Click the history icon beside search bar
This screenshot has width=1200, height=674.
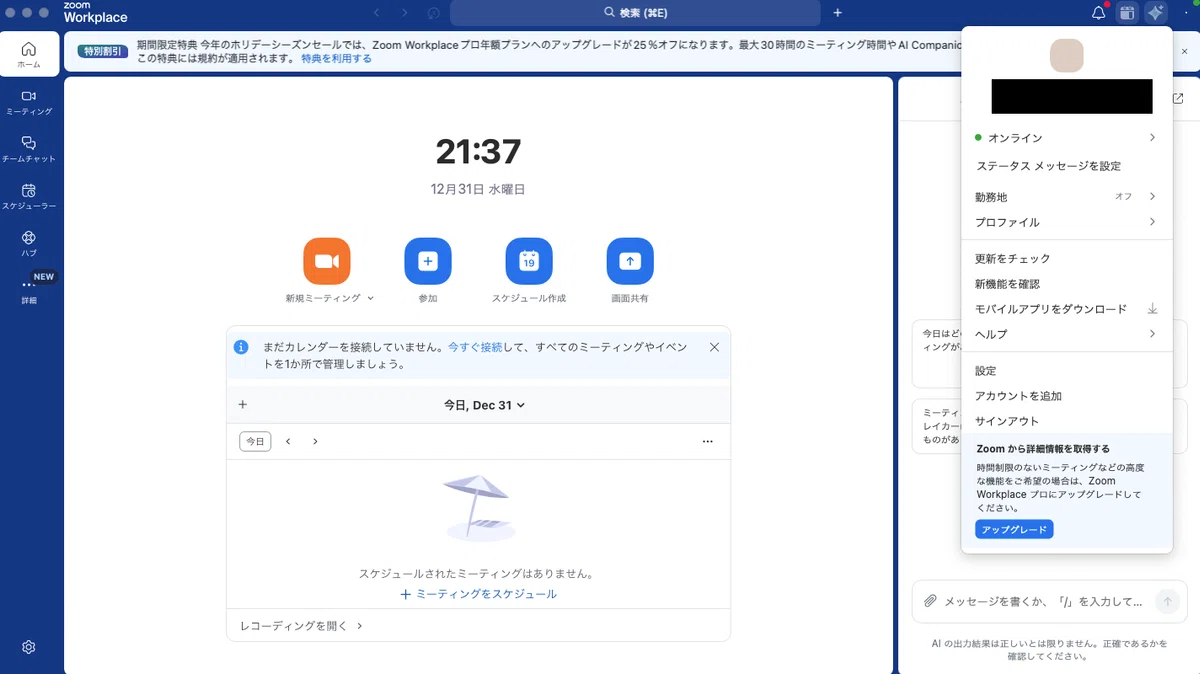point(433,13)
